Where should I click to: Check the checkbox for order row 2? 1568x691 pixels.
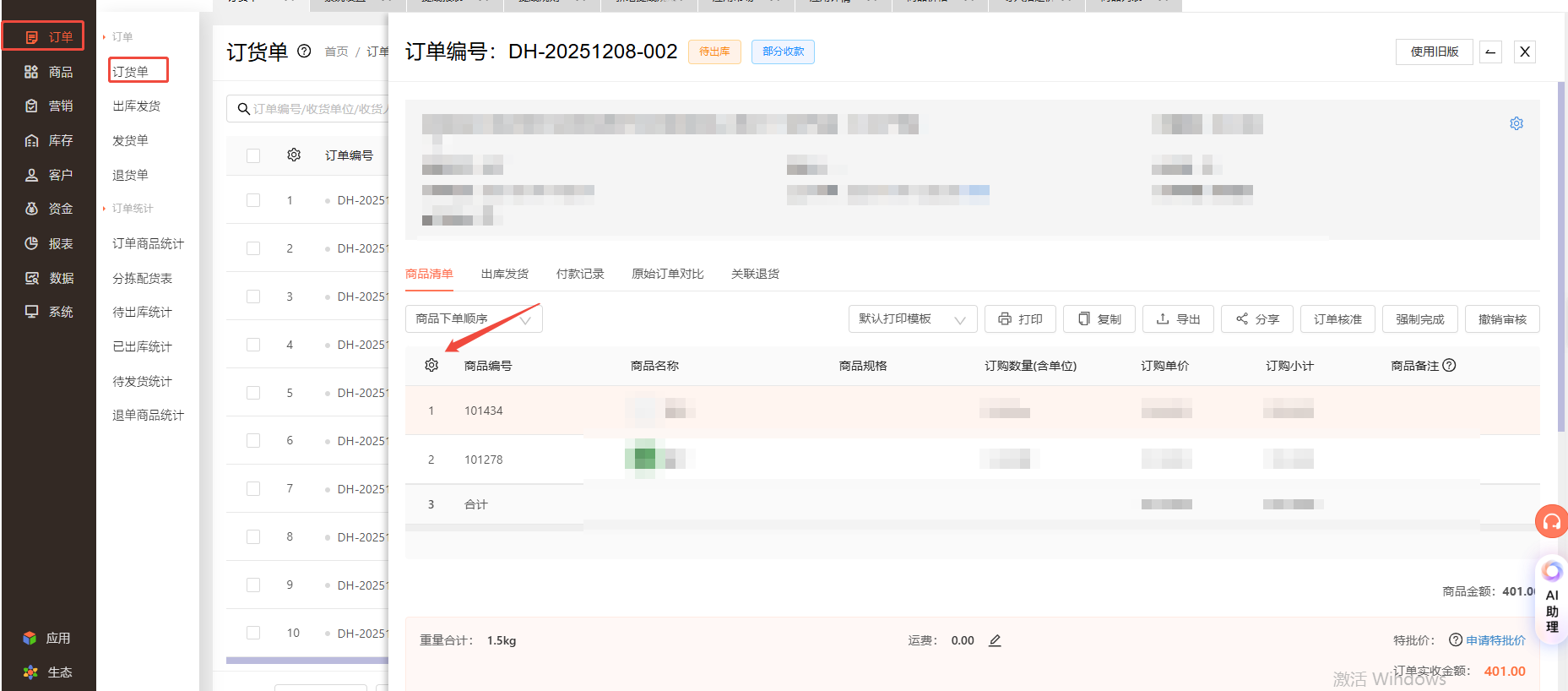click(253, 248)
